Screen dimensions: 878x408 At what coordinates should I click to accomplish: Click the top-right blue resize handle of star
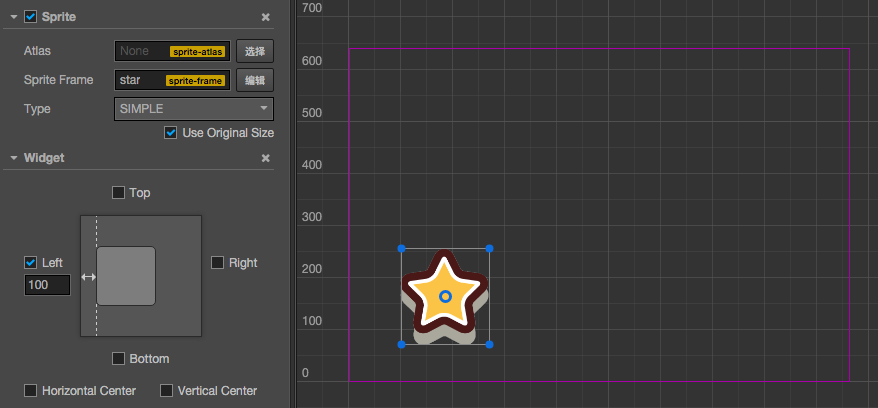click(x=489, y=248)
